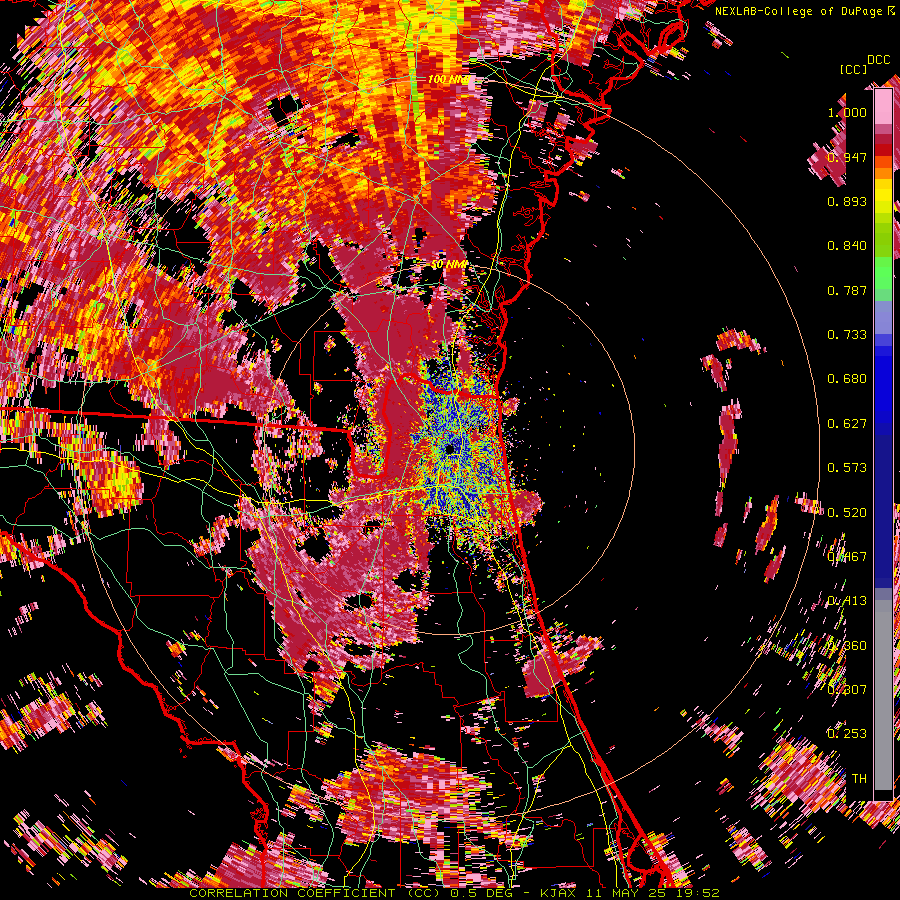Click the 0.893 legend value
The height and width of the screenshot is (900, 900).
pyautogui.click(x=847, y=201)
